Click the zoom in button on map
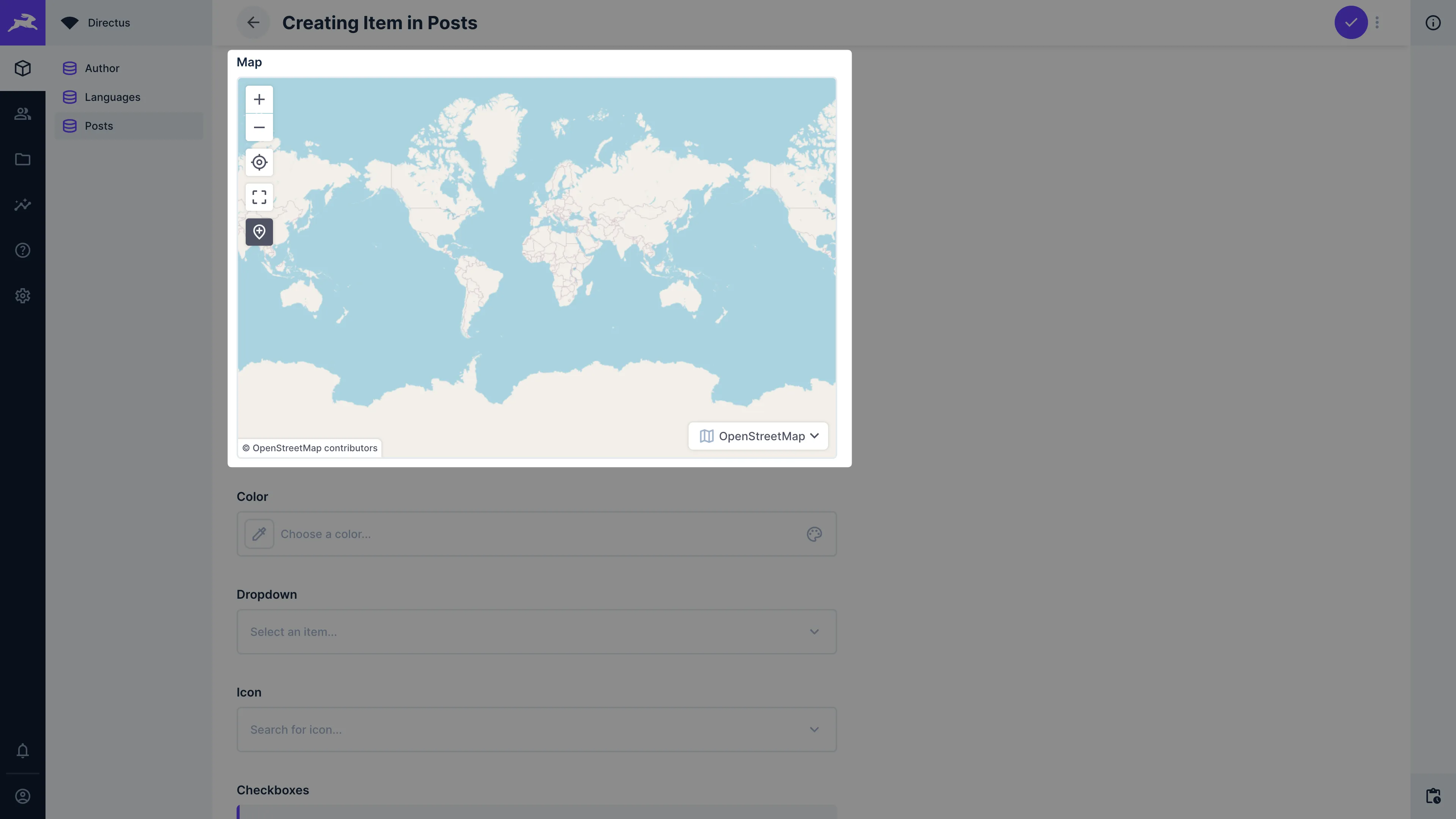The height and width of the screenshot is (819, 1456). click(x=259, y=98)
